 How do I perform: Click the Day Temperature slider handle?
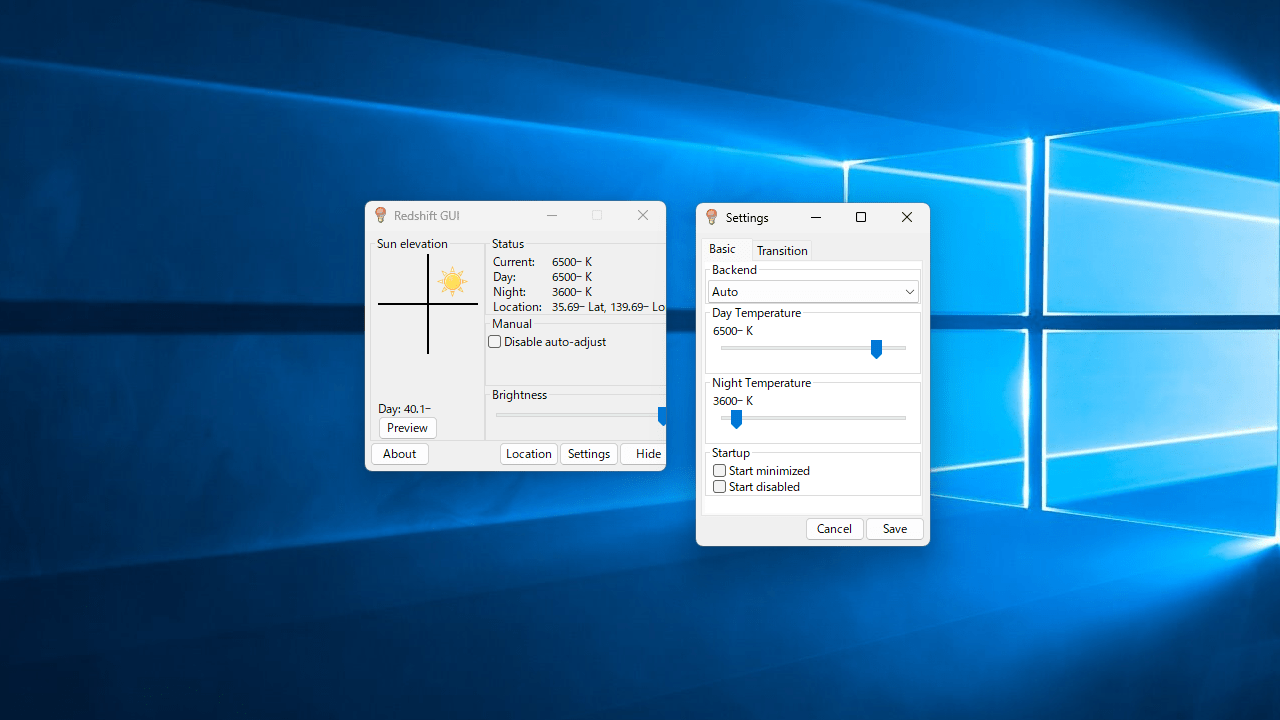(x=876, y=348)
